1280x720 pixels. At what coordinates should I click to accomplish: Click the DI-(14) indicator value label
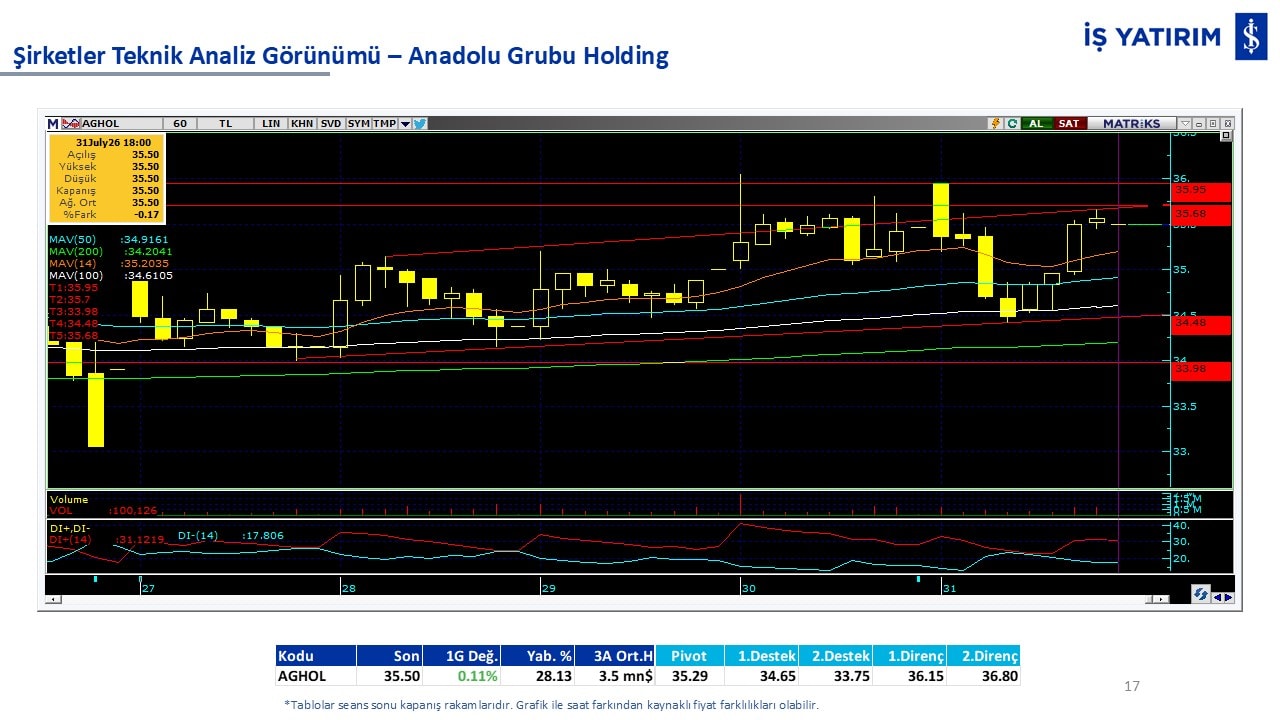pos(231,535)
